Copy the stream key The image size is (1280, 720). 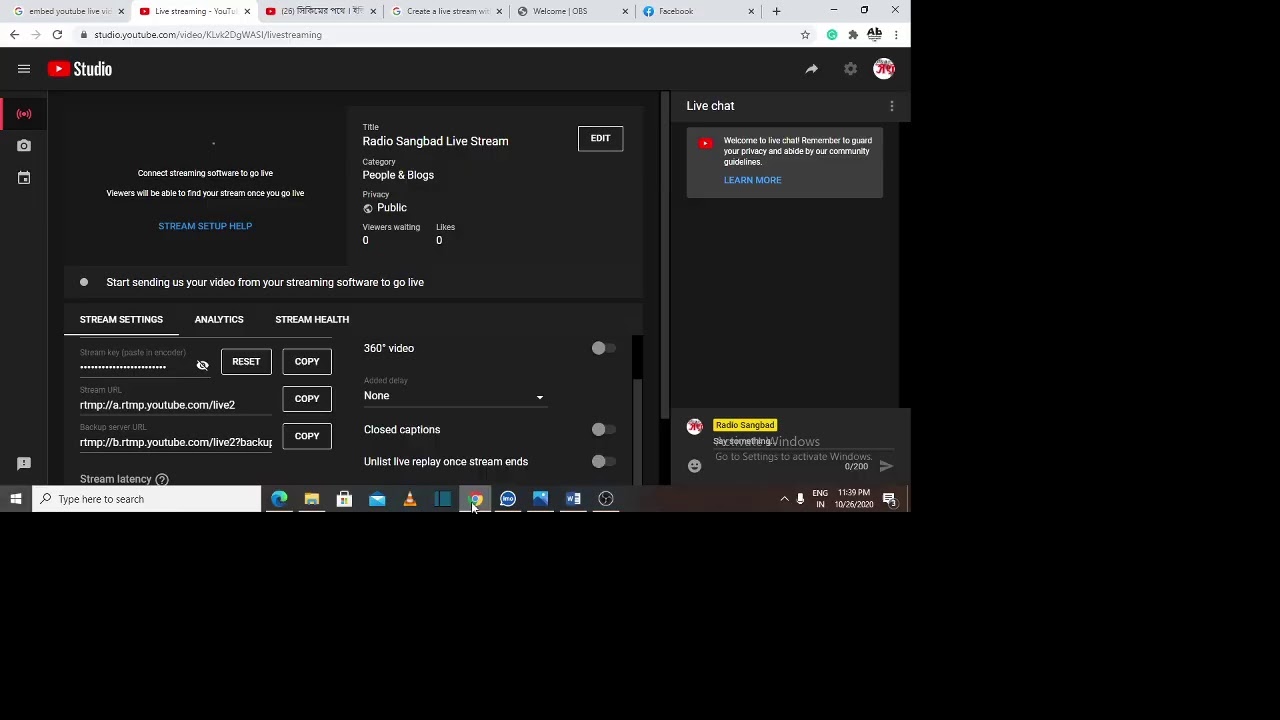coord(307,362)
